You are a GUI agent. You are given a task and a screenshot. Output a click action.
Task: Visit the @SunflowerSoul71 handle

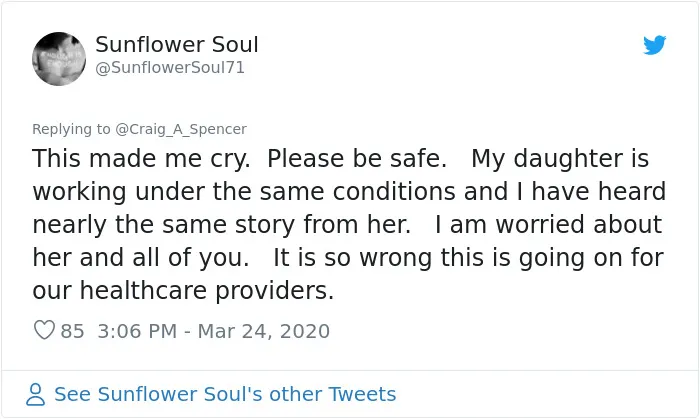point(170,68)
